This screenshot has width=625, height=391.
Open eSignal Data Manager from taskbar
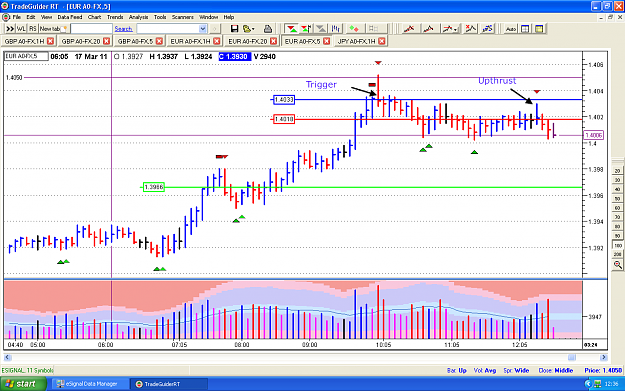(90, 384)
